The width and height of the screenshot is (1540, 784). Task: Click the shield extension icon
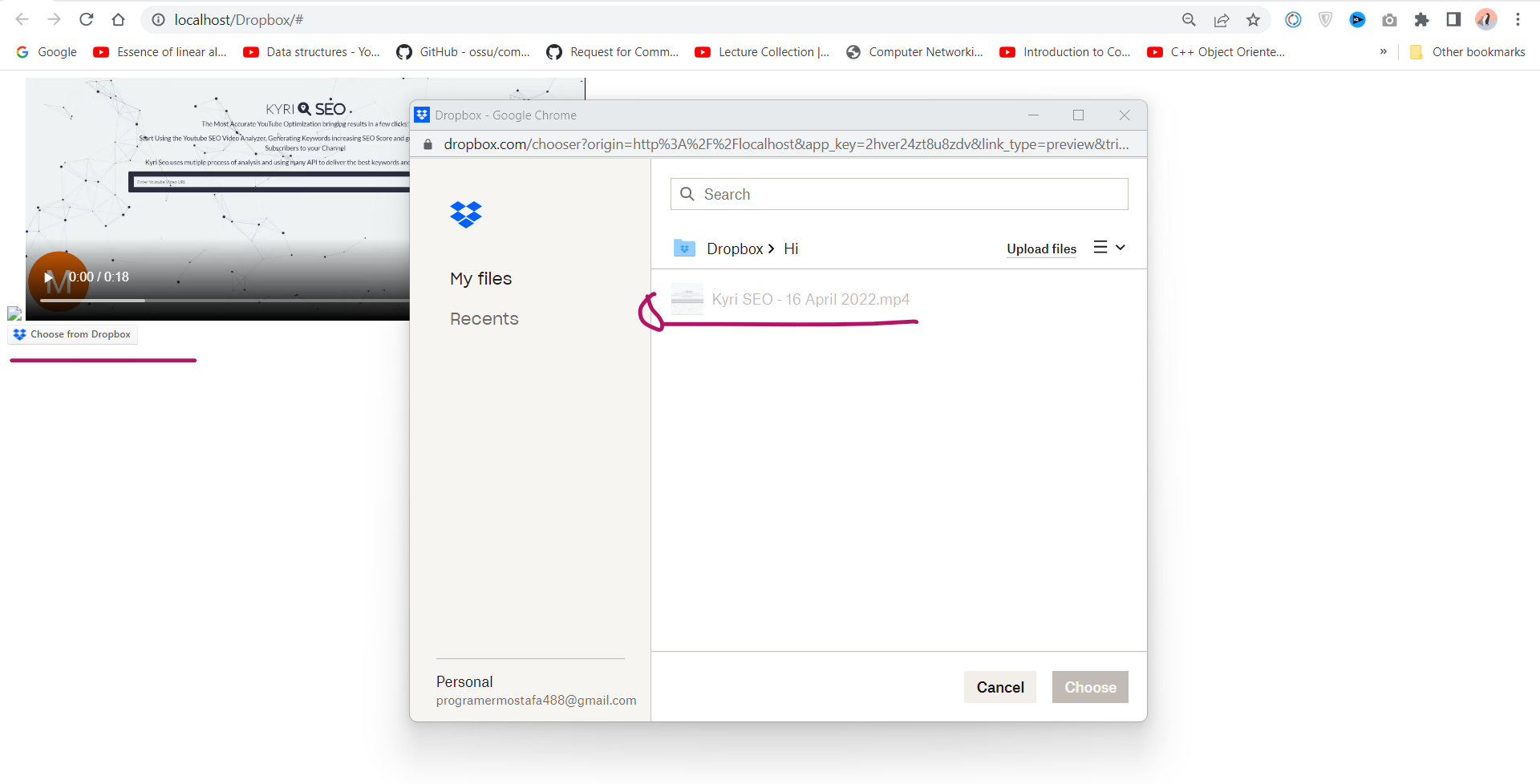coord(1325,20)
